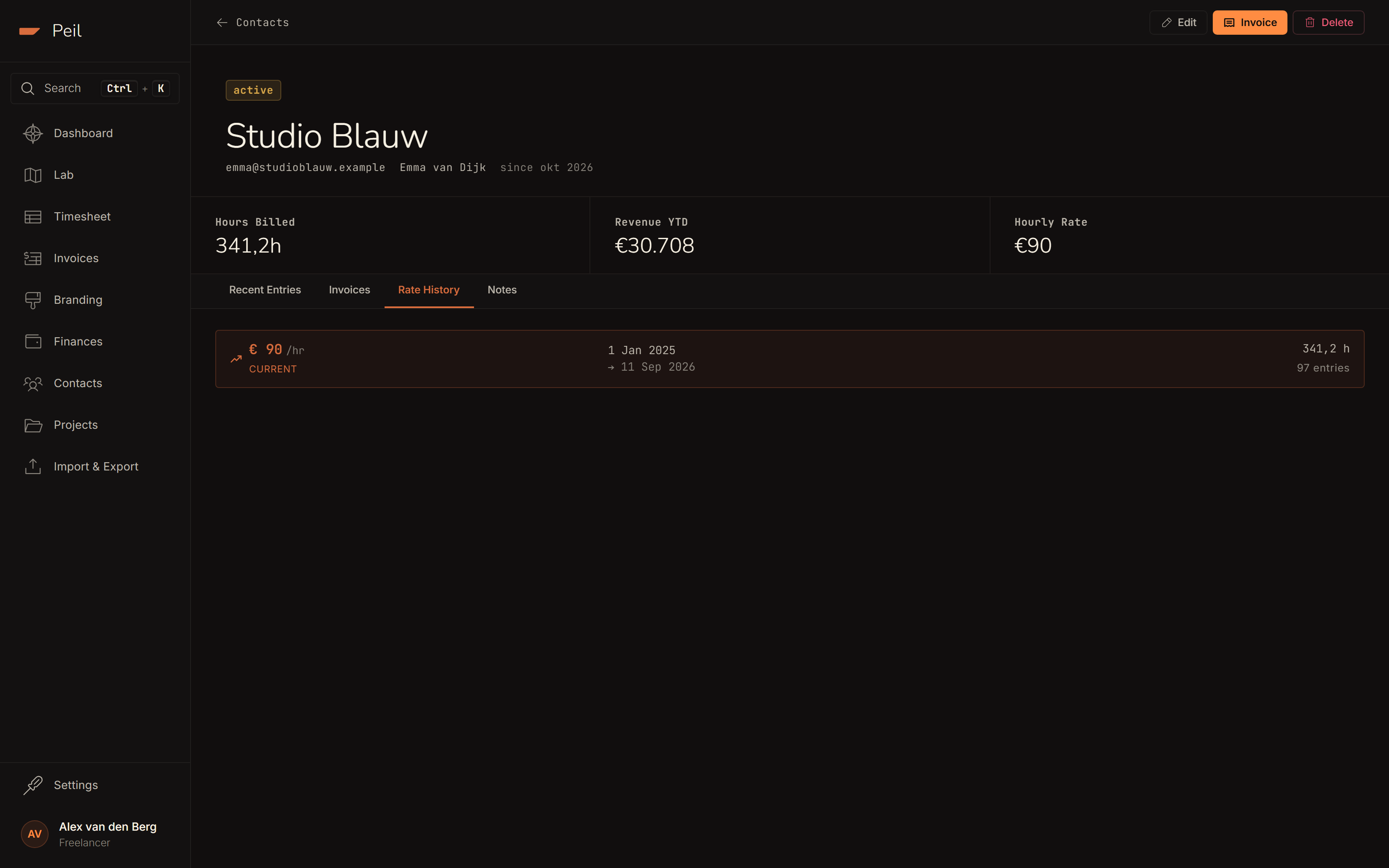Screen dimensions: 1389x868
Task: Click the Projects folder icon
Action: tap(33, 425)
